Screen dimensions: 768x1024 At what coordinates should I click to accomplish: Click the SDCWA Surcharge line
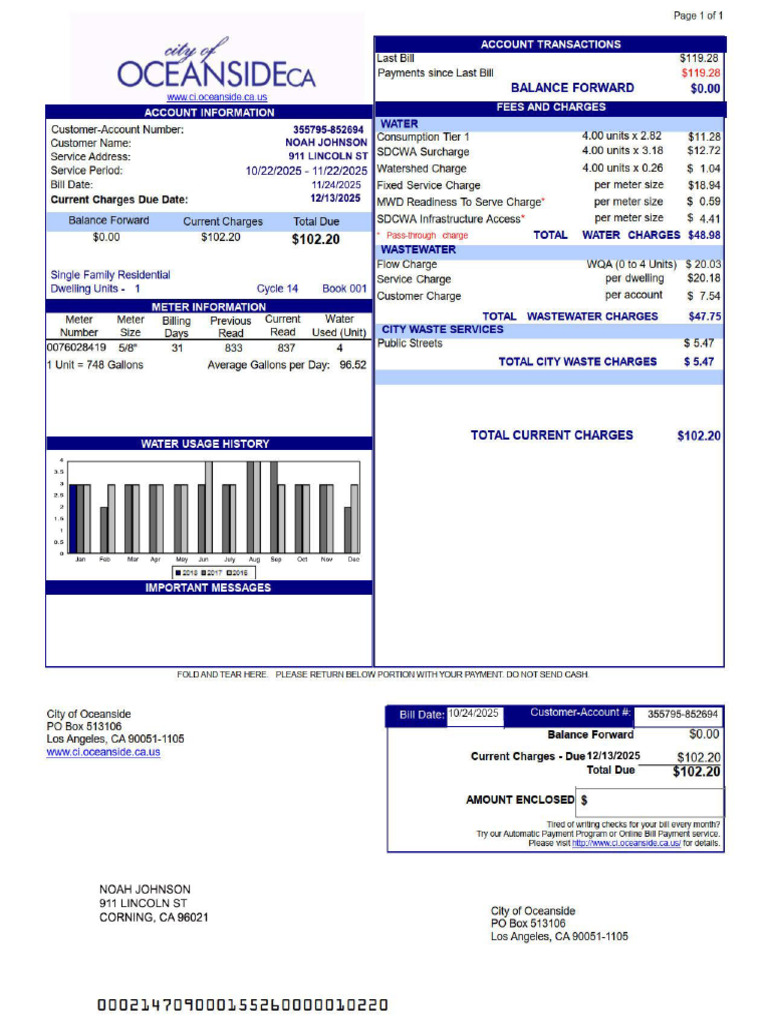click(549, 151)
